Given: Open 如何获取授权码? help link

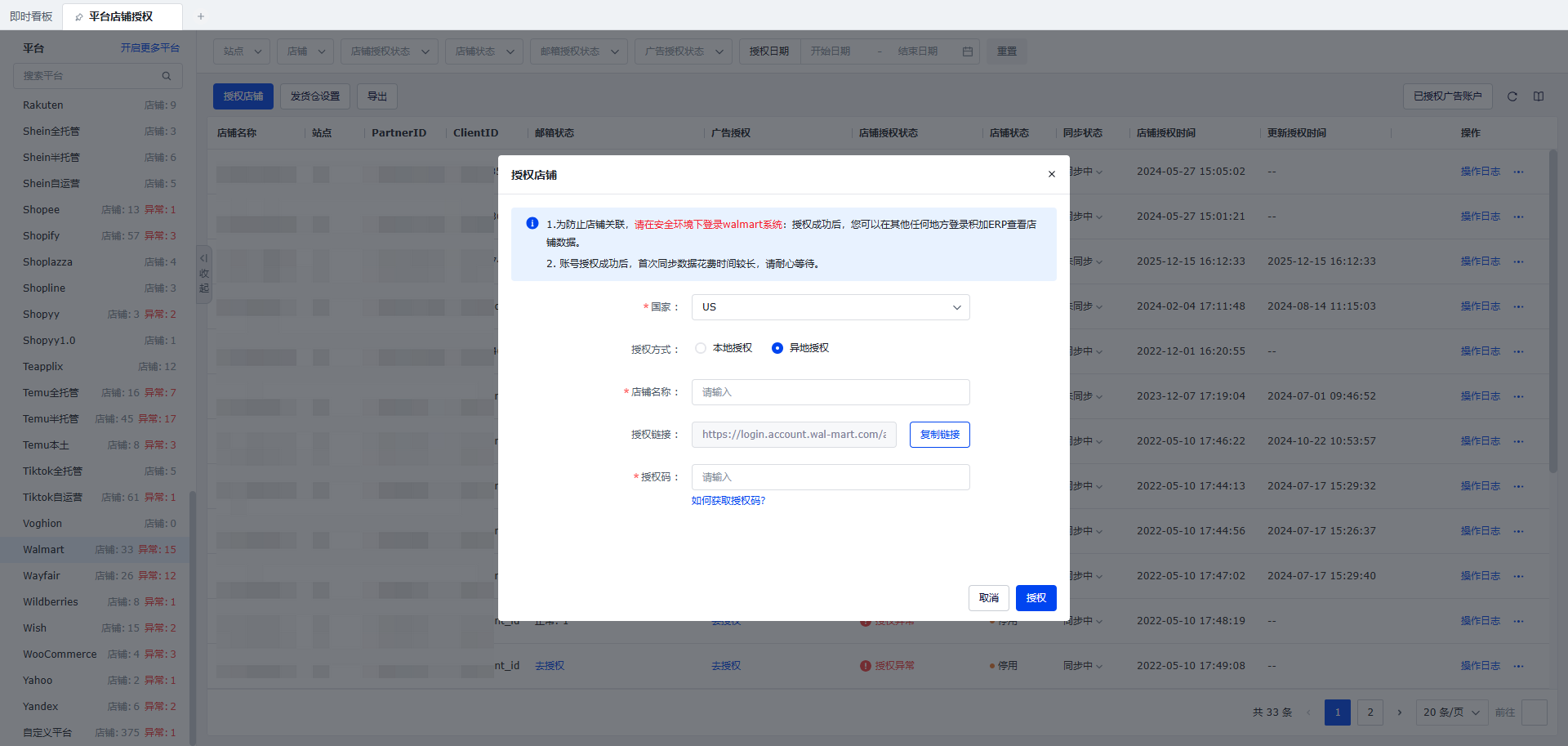Looking at the screenshot, I should point(728,501).
